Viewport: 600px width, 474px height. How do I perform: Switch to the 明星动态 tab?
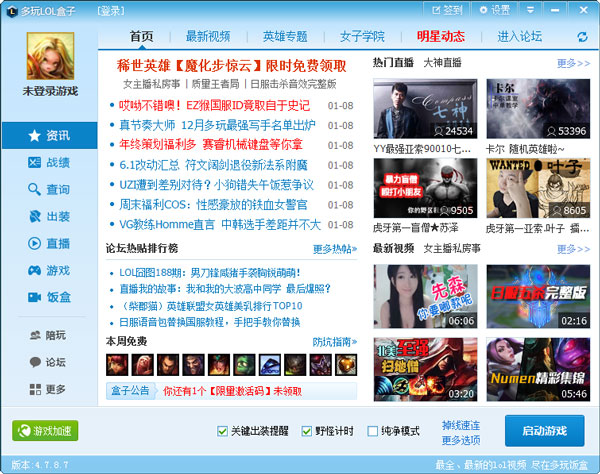pos(441,36)
